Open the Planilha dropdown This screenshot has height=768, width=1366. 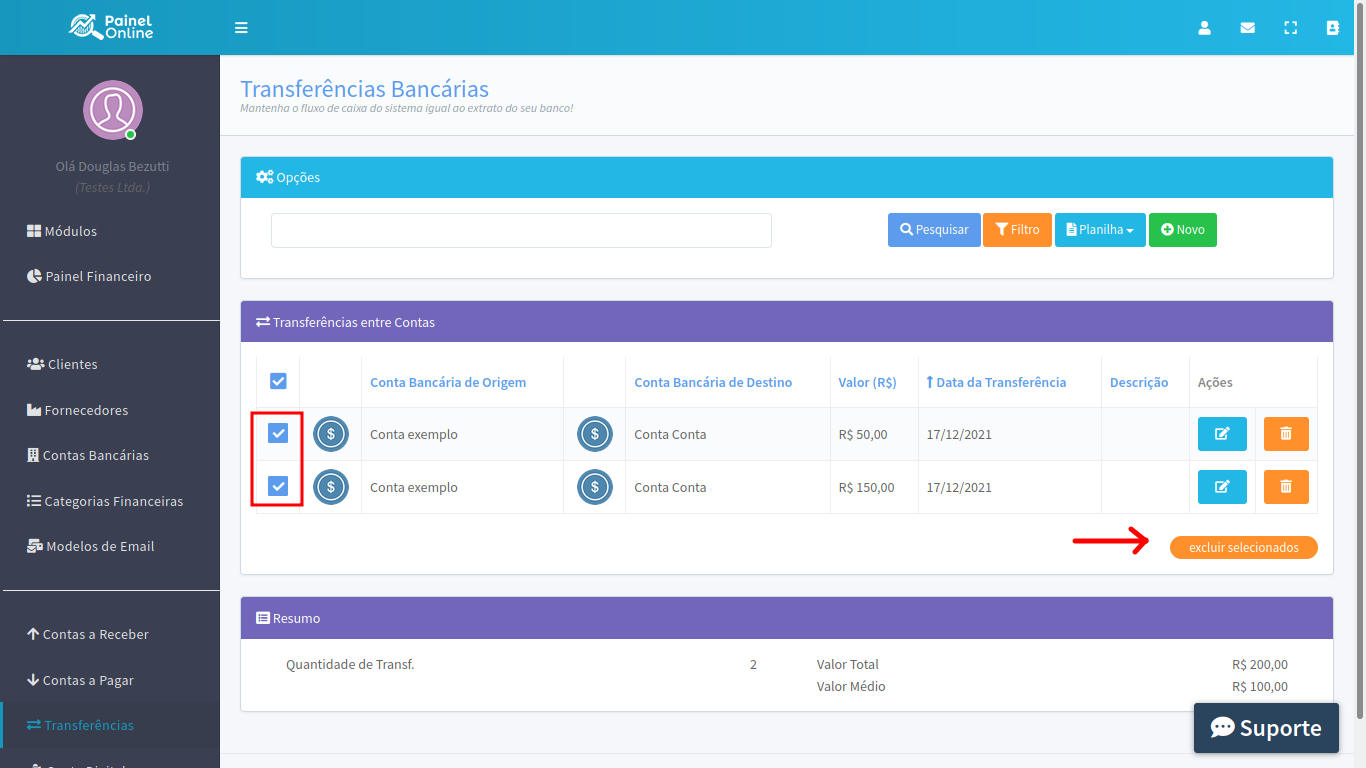(1100, 230)
